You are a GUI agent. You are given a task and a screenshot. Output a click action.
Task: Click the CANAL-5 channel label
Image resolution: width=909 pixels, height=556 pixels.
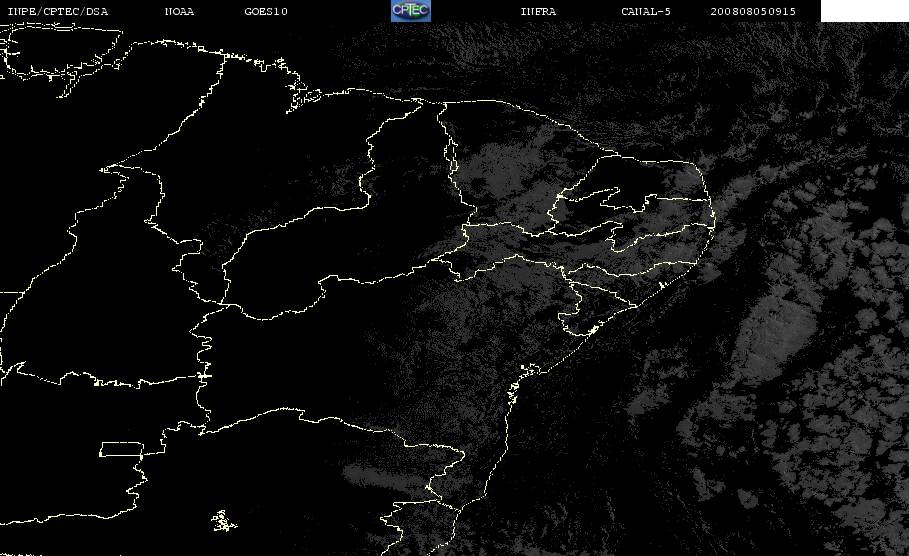coord(646,11)
